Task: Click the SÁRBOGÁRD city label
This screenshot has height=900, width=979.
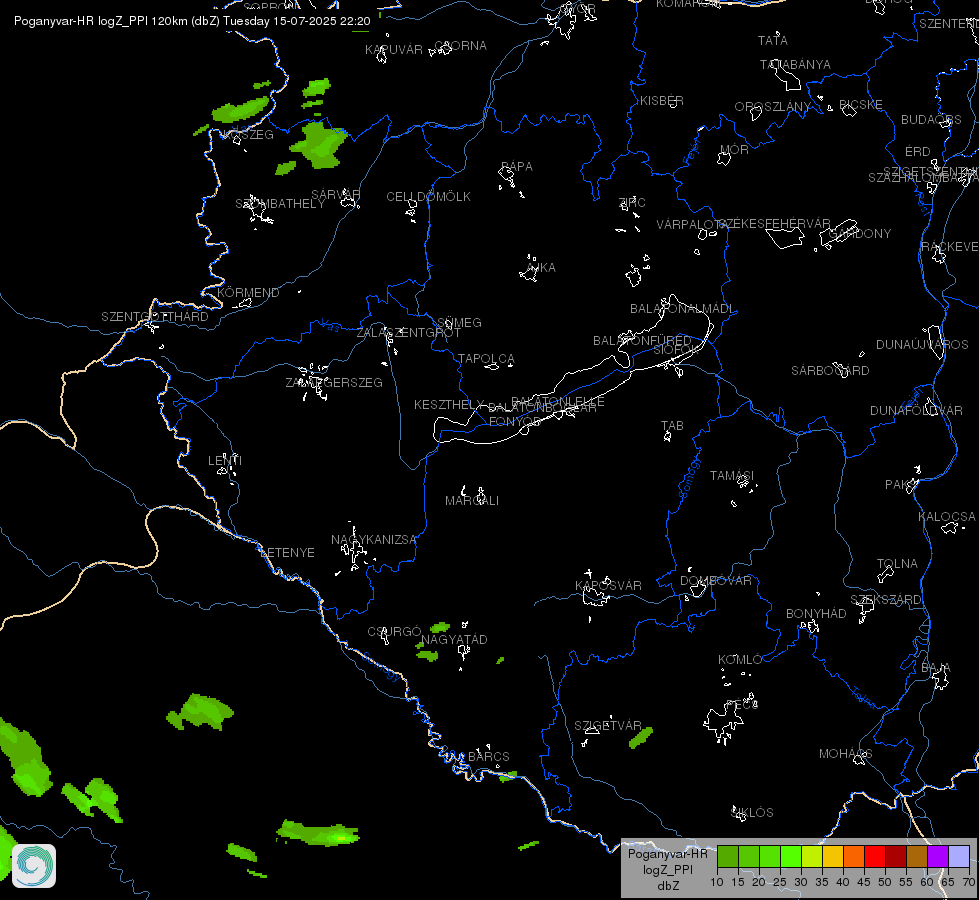Action: (830, 371)
